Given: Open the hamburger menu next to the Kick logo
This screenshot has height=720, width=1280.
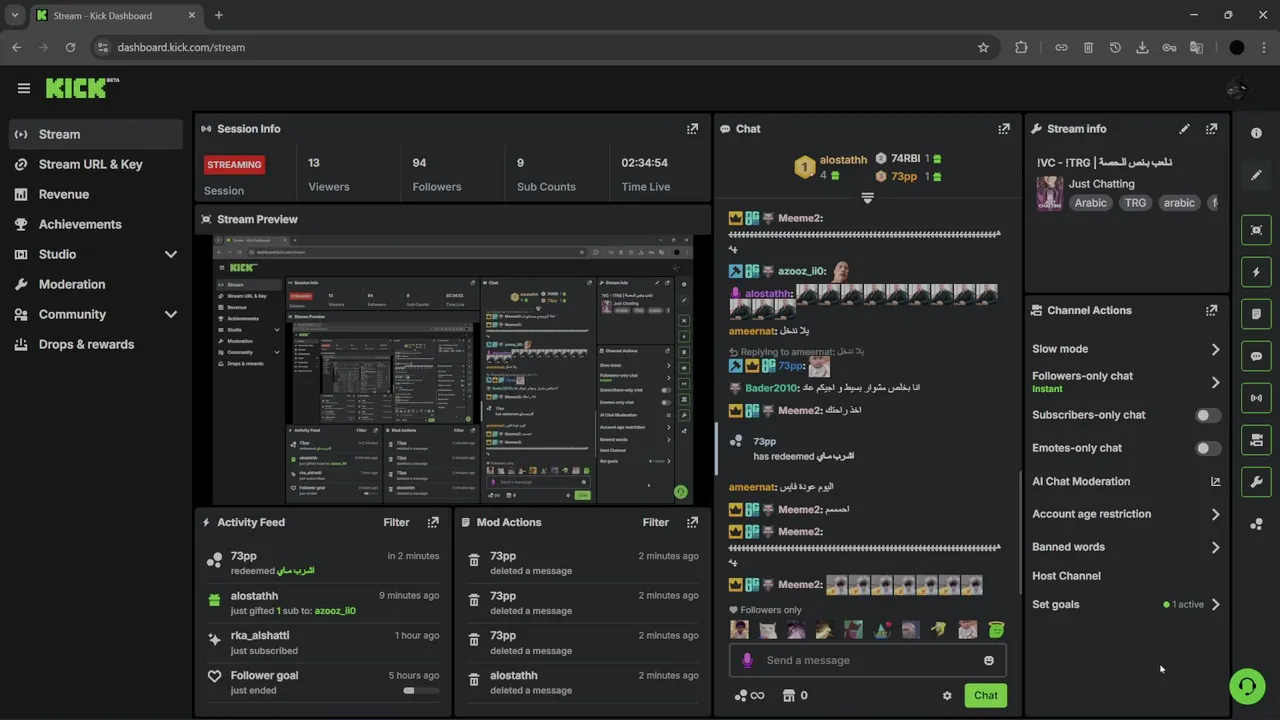Looking at the screenshot, I should [24, 88].
